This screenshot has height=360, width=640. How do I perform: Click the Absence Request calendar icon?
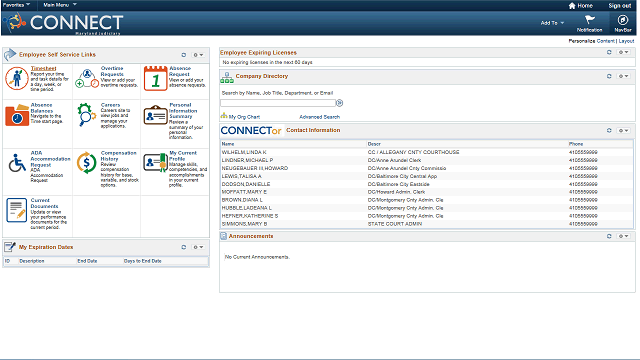[156, 78]
